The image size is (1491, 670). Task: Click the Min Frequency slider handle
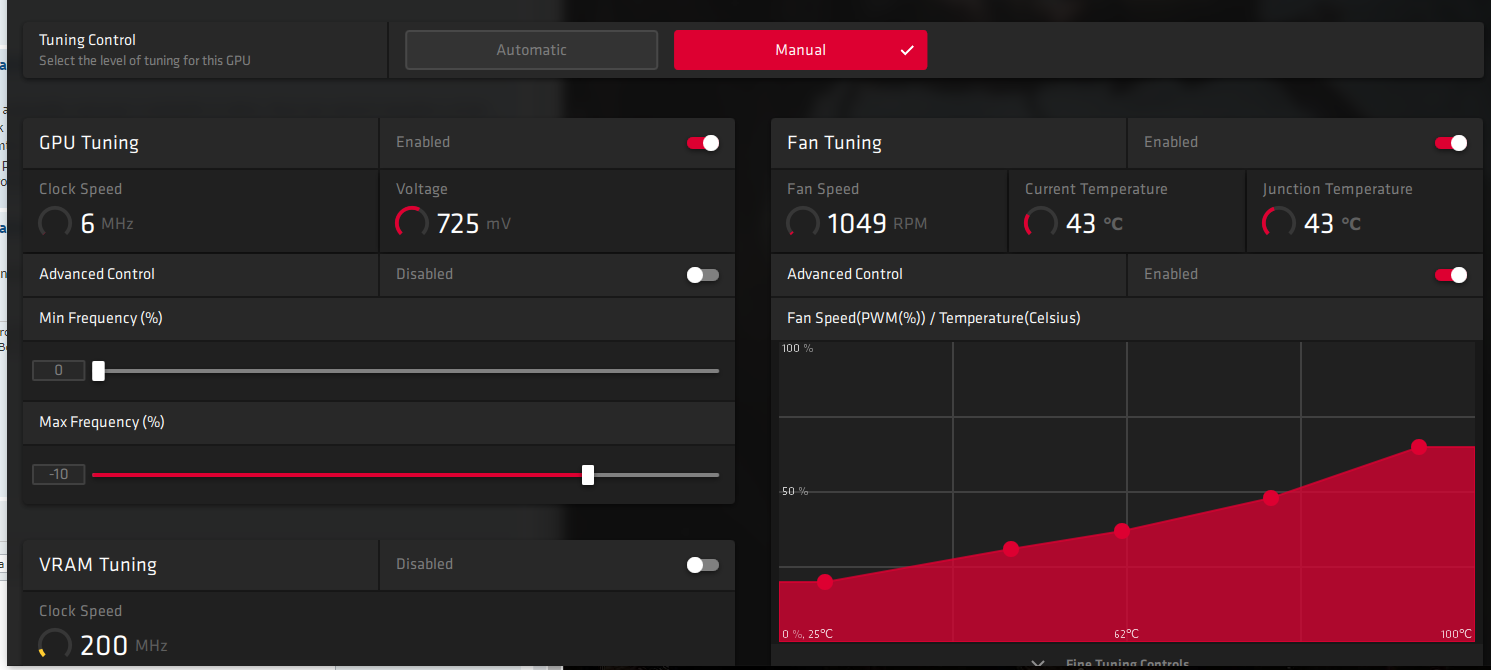point(98,371)
